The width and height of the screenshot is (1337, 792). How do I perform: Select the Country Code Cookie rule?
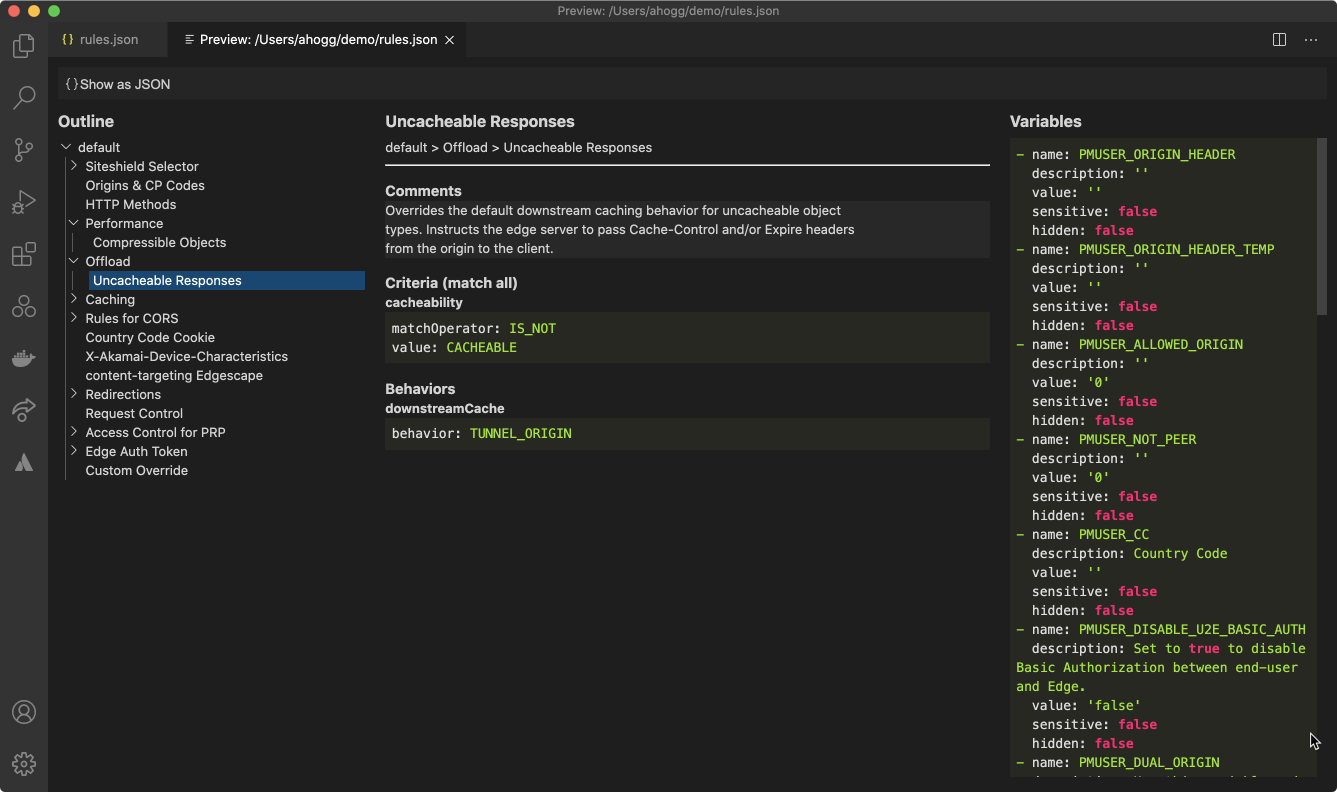pyautogui.click(x=150, y=337)
